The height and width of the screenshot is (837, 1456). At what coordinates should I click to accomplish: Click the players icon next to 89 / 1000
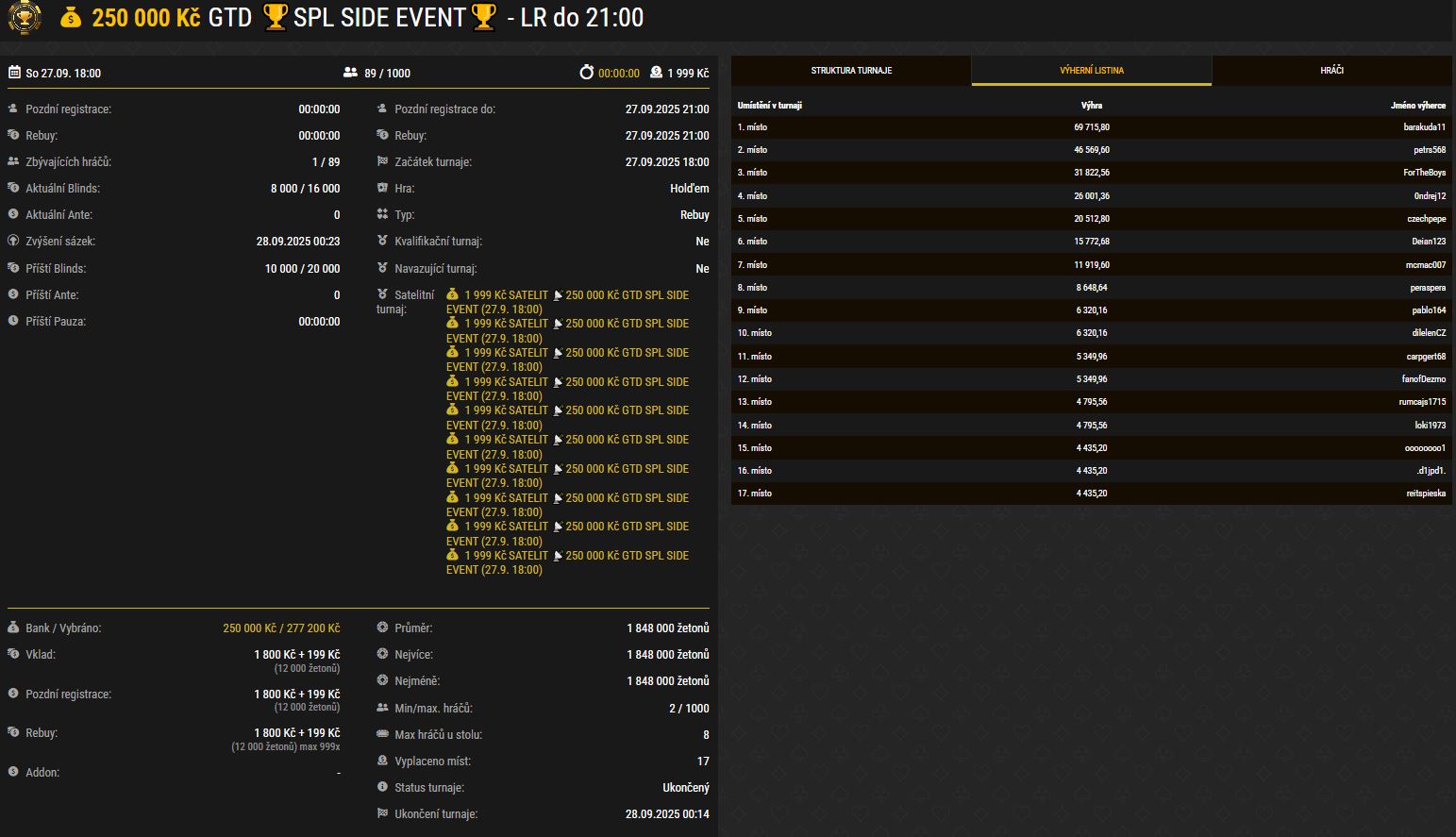(350, 73)
